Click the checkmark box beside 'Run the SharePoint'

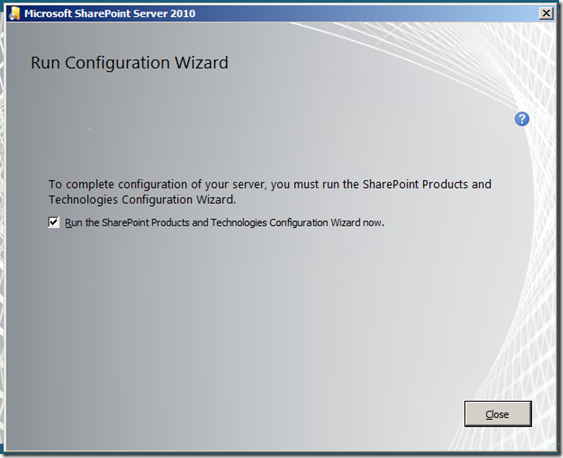coord(53,223)
